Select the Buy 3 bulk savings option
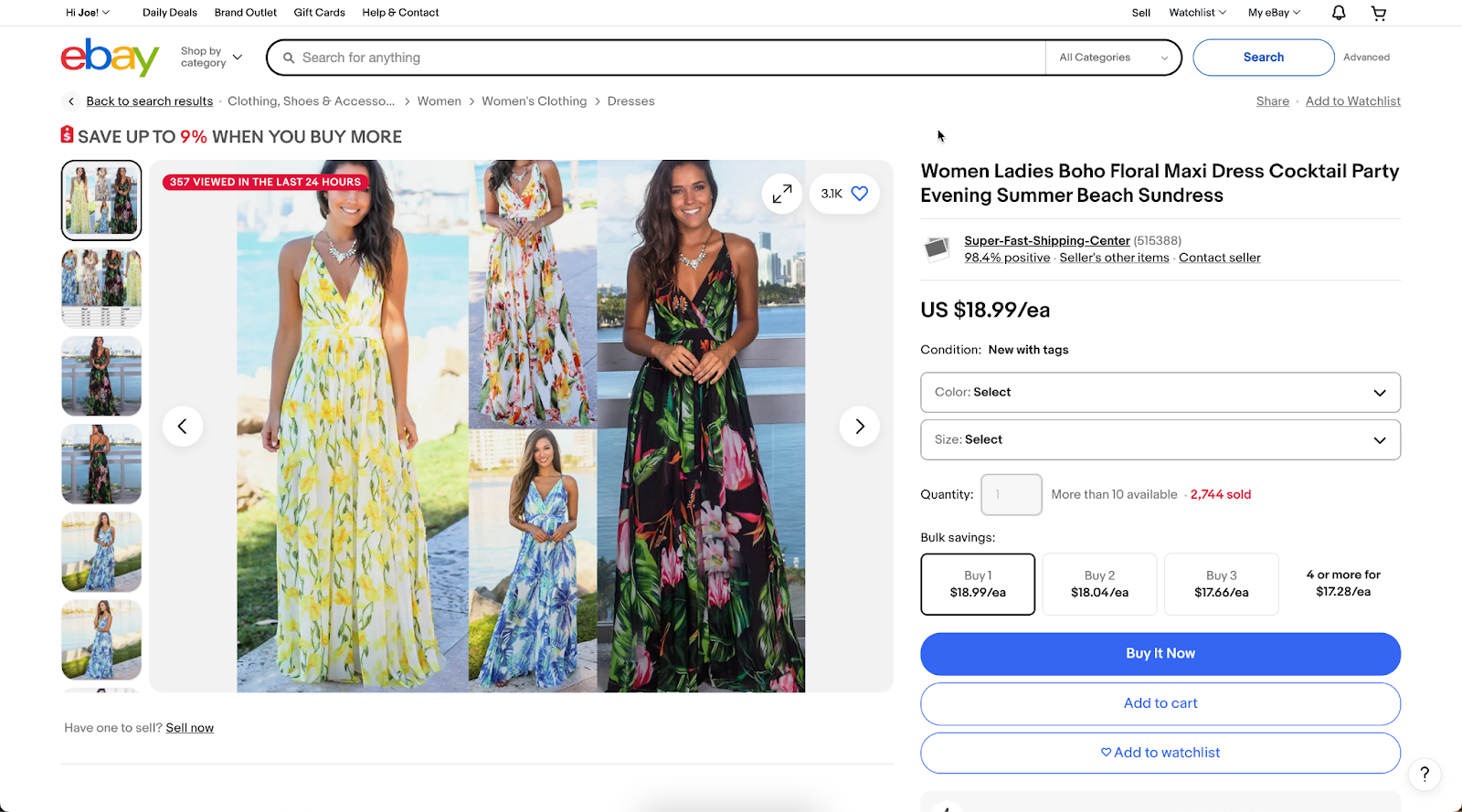This screenshot has height=812, width=1462. point(1221,584)
